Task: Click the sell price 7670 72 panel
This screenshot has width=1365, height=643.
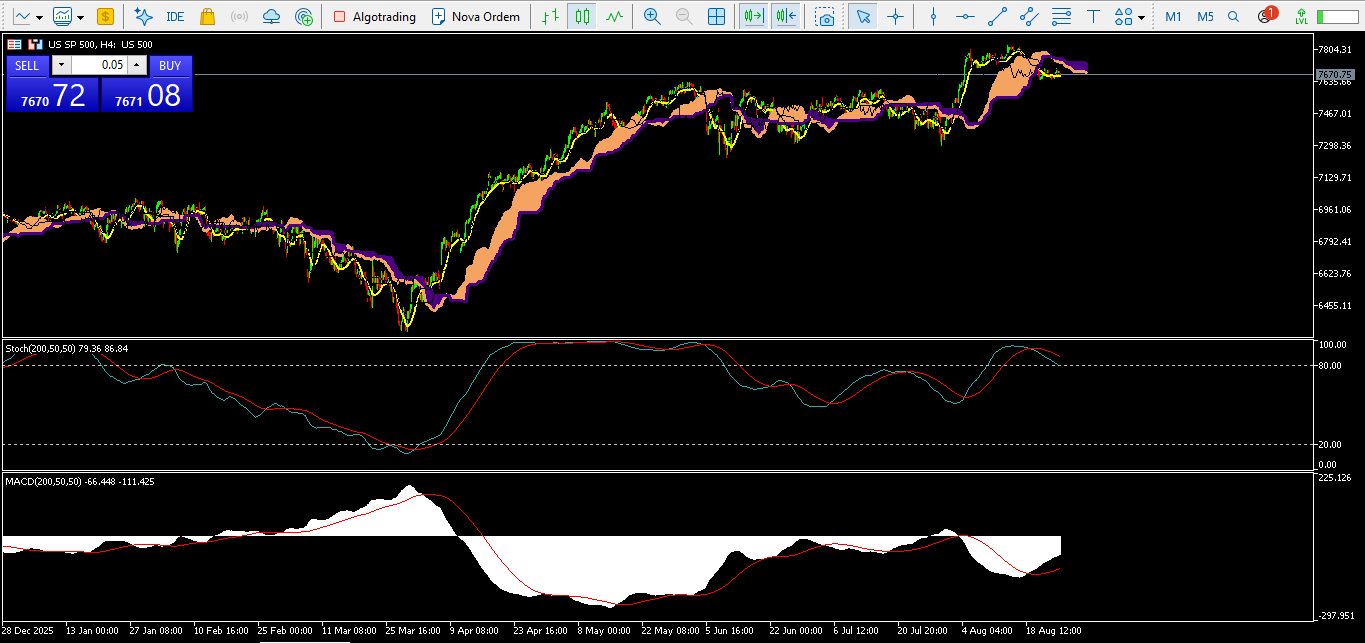Action: point(51,95)
